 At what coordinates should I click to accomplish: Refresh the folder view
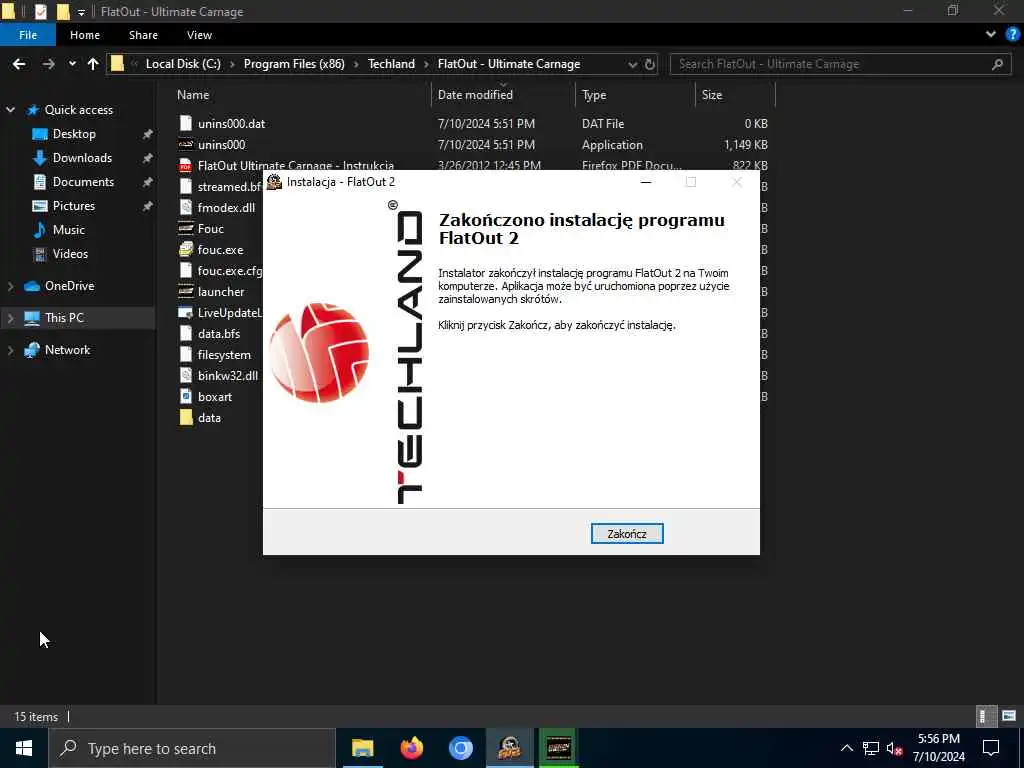click(649, 64)
